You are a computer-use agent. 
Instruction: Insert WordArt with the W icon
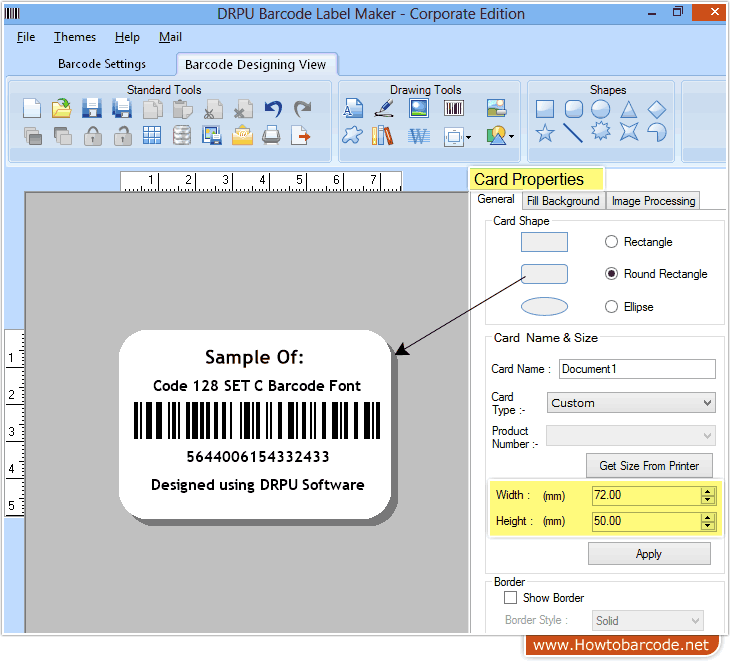click(419, 136)
